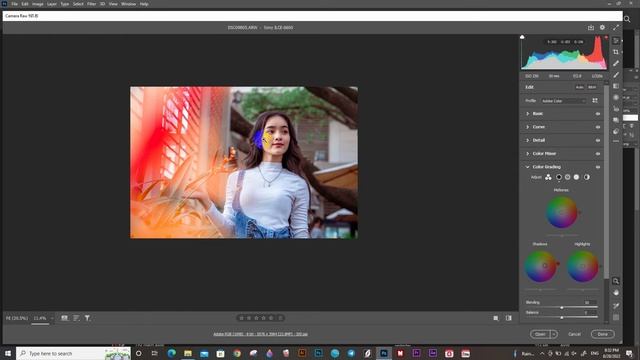
Task: Select the Crop tool icon
Action: (x=616, y=52)
